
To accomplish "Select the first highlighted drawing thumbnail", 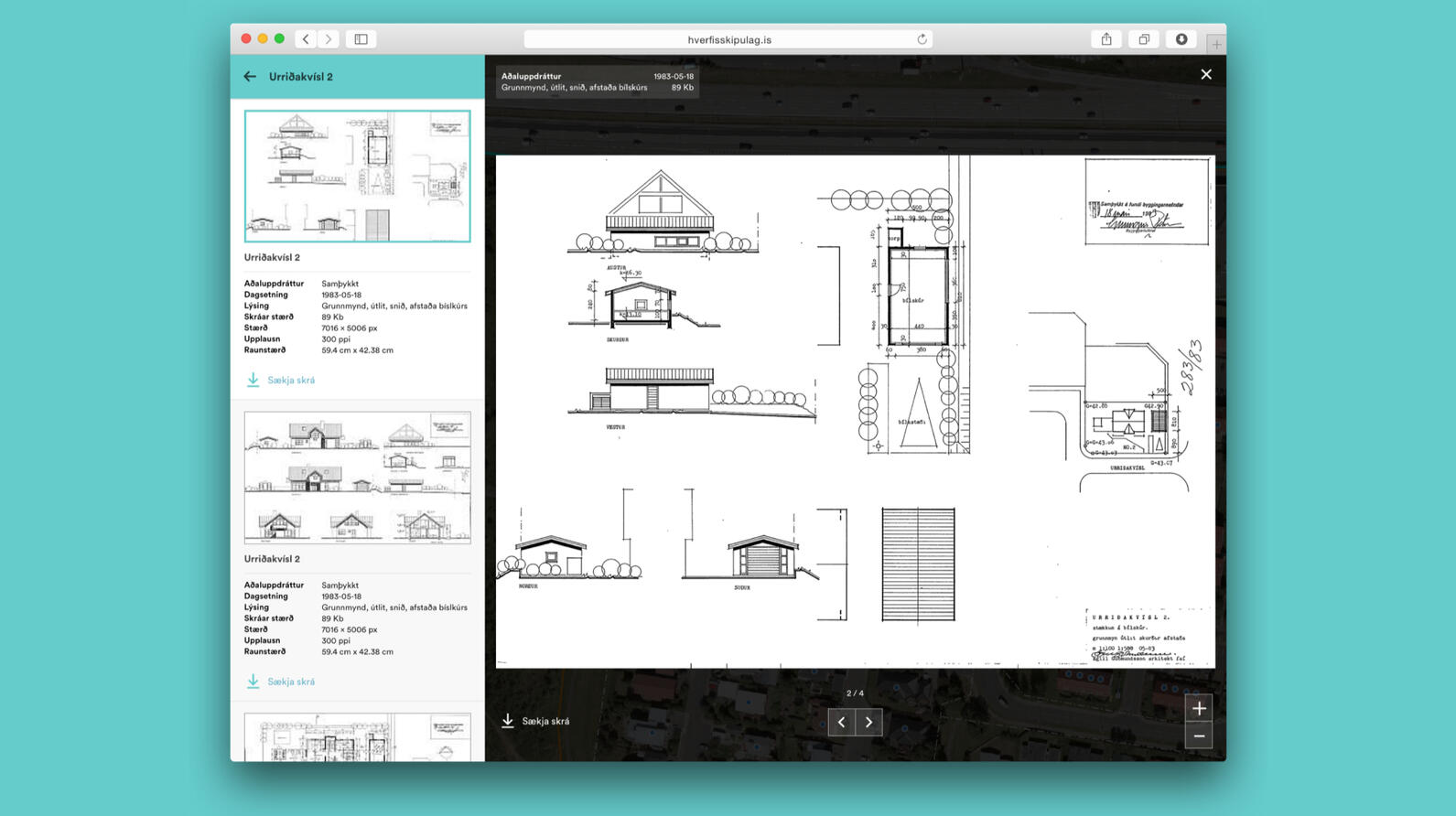I will (357, 176).
